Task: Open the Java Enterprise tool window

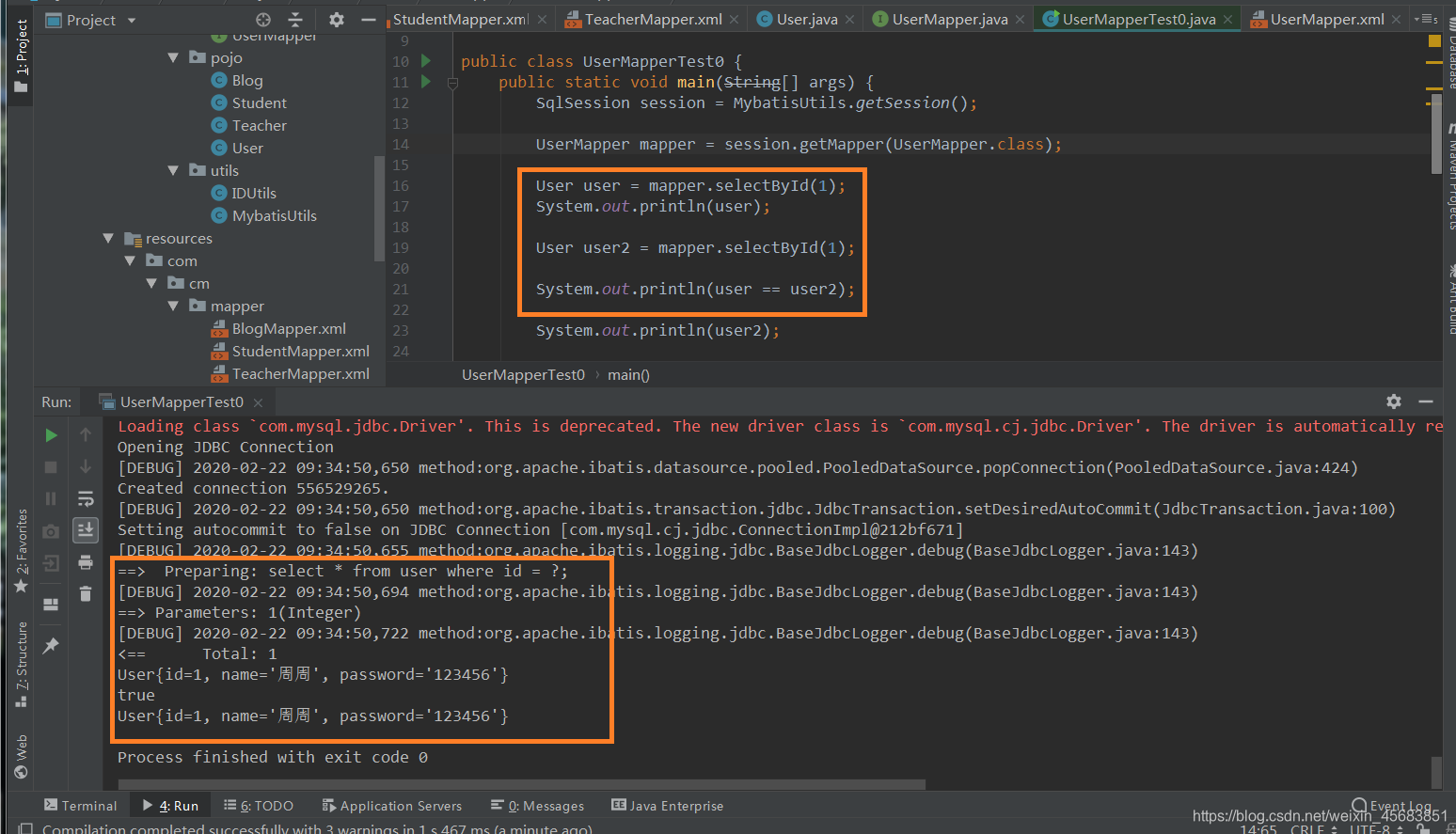Action: tap(668, 806)
